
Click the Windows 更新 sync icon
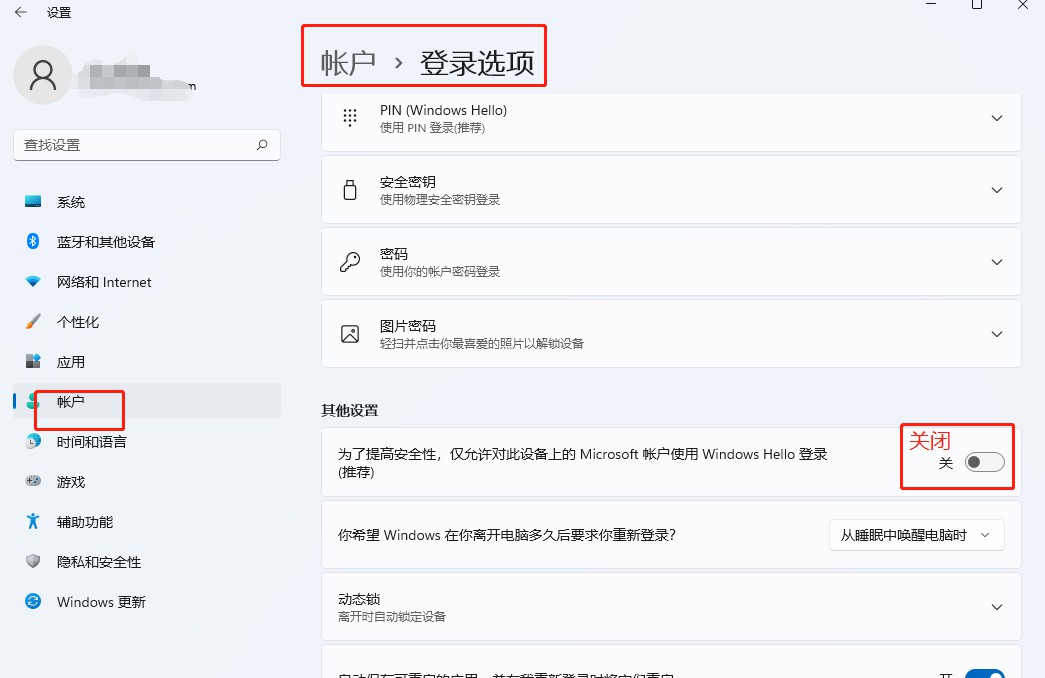pos(33,601)
